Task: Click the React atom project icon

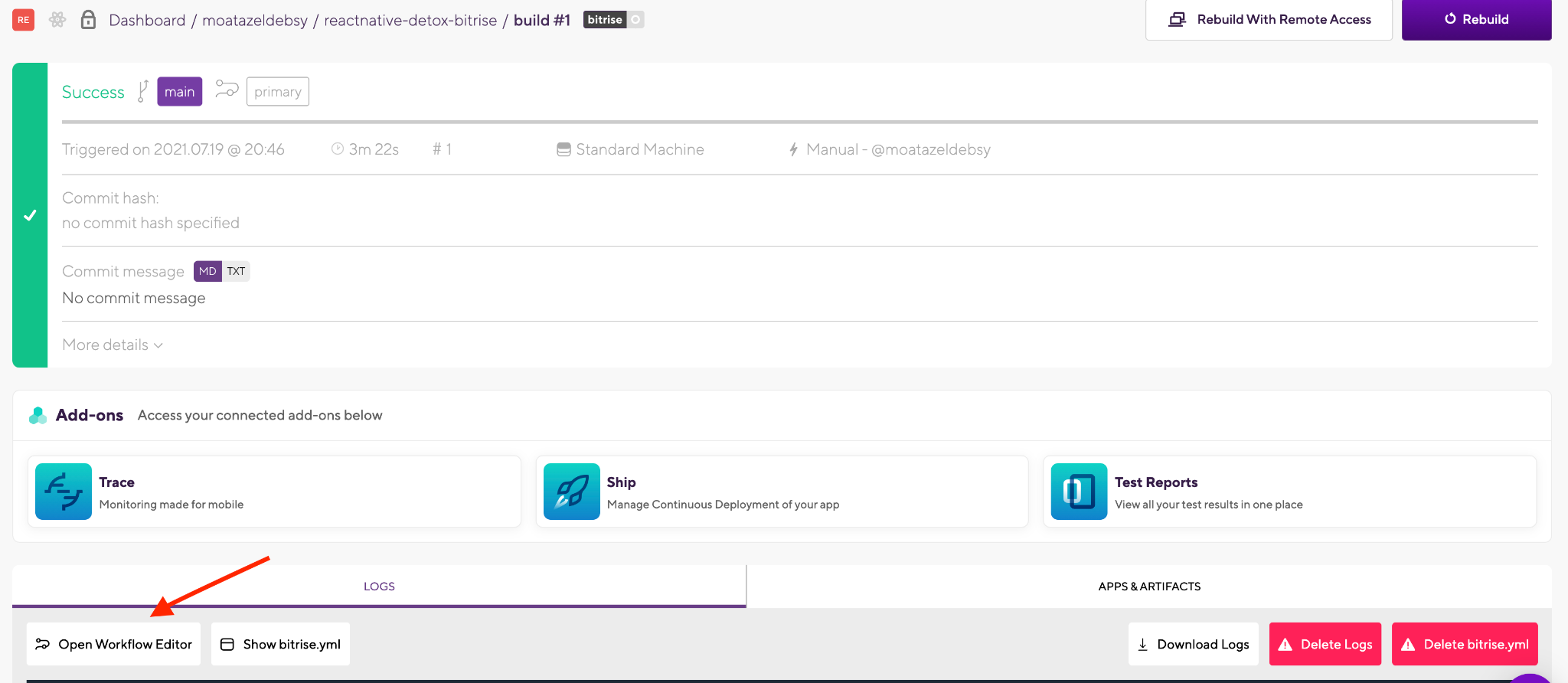Action: click(57, 20)
